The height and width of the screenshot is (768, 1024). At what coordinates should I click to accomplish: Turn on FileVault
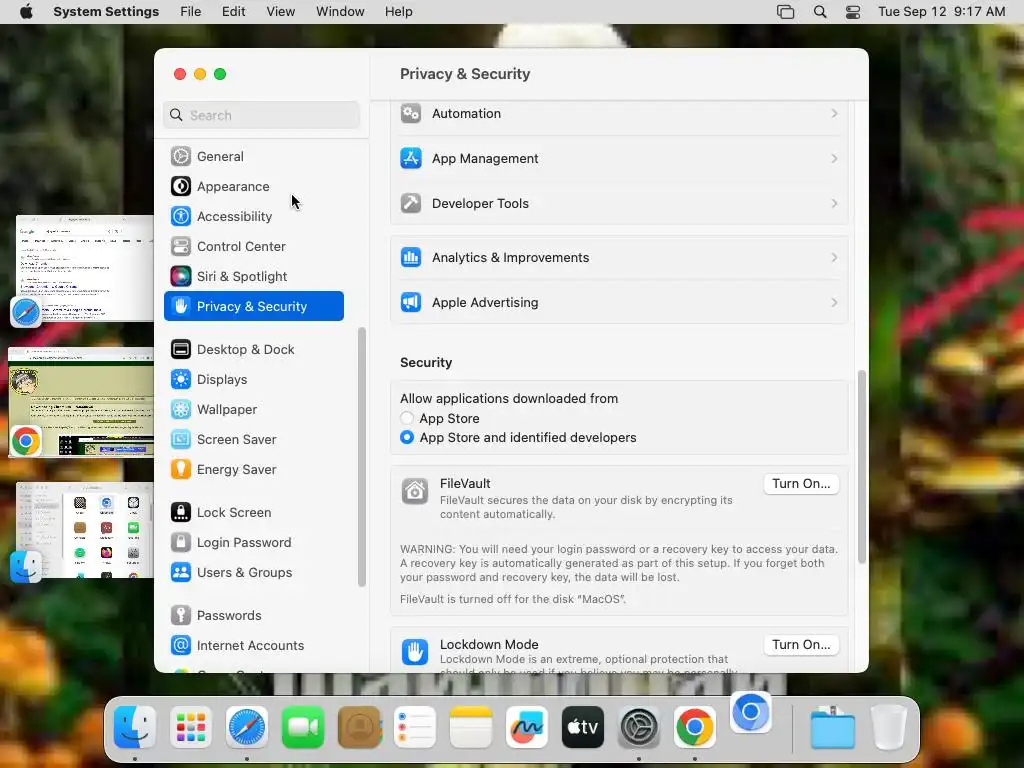801,484
